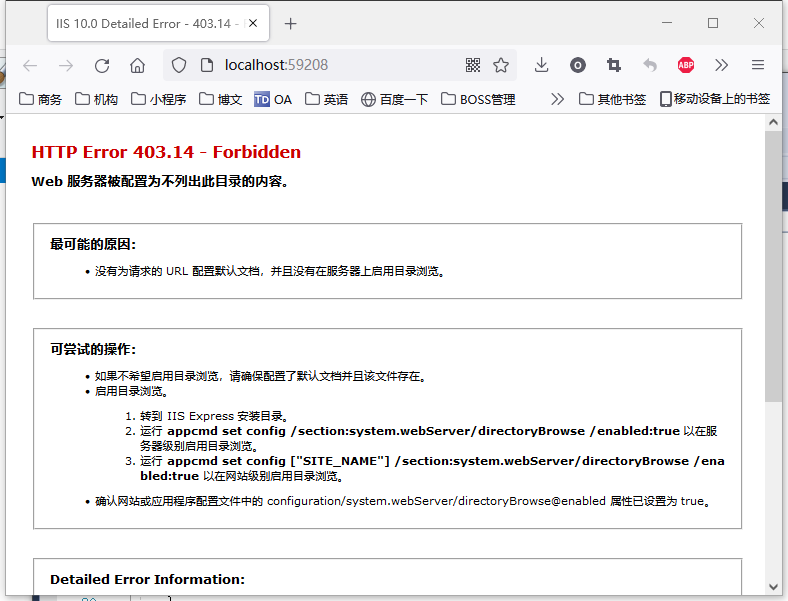The width and height of the screenshot is (788, 601).
Task: Minimize the browser window
Action: (667, 23)
